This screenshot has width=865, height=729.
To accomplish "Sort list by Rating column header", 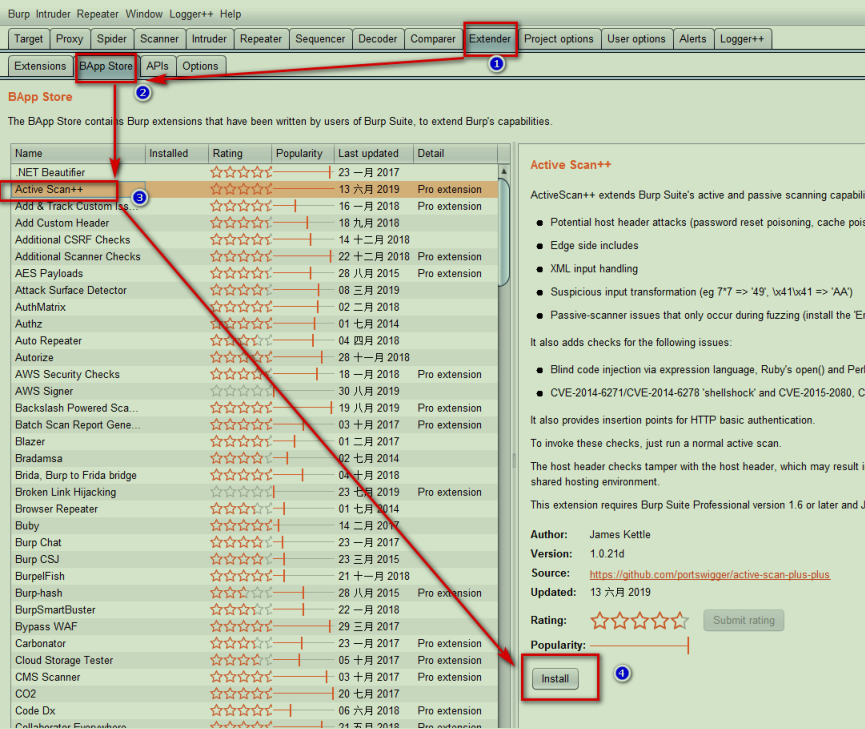I will pyautogui.click(x=239, y=153).
